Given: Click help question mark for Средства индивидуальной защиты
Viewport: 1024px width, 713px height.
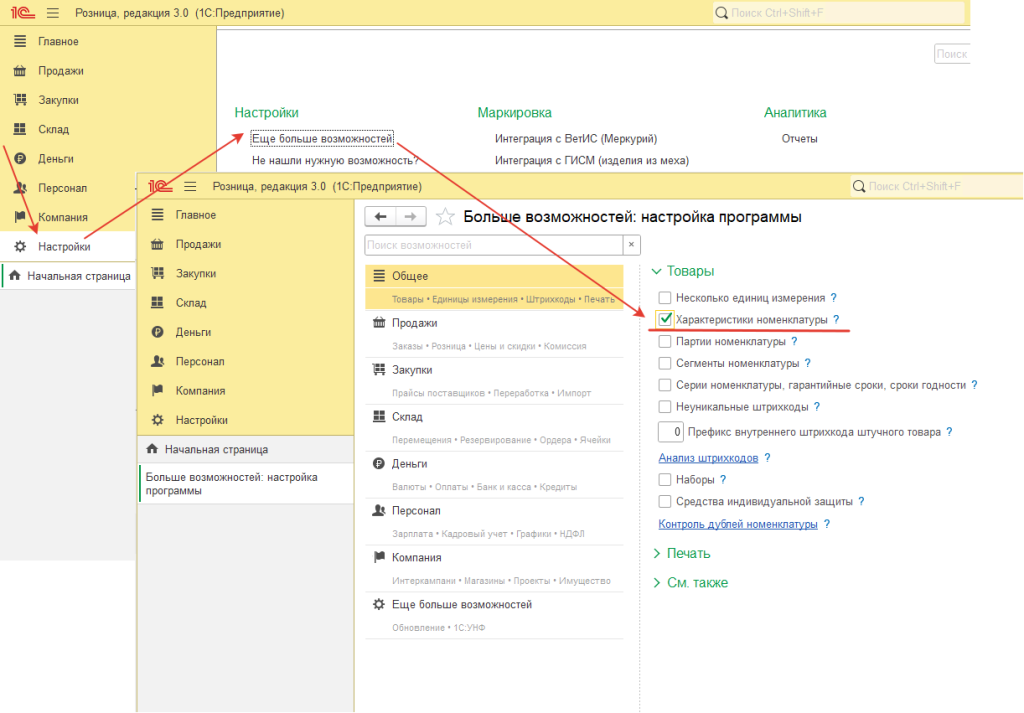Looking at the screenshot, I should pos(861,501).
